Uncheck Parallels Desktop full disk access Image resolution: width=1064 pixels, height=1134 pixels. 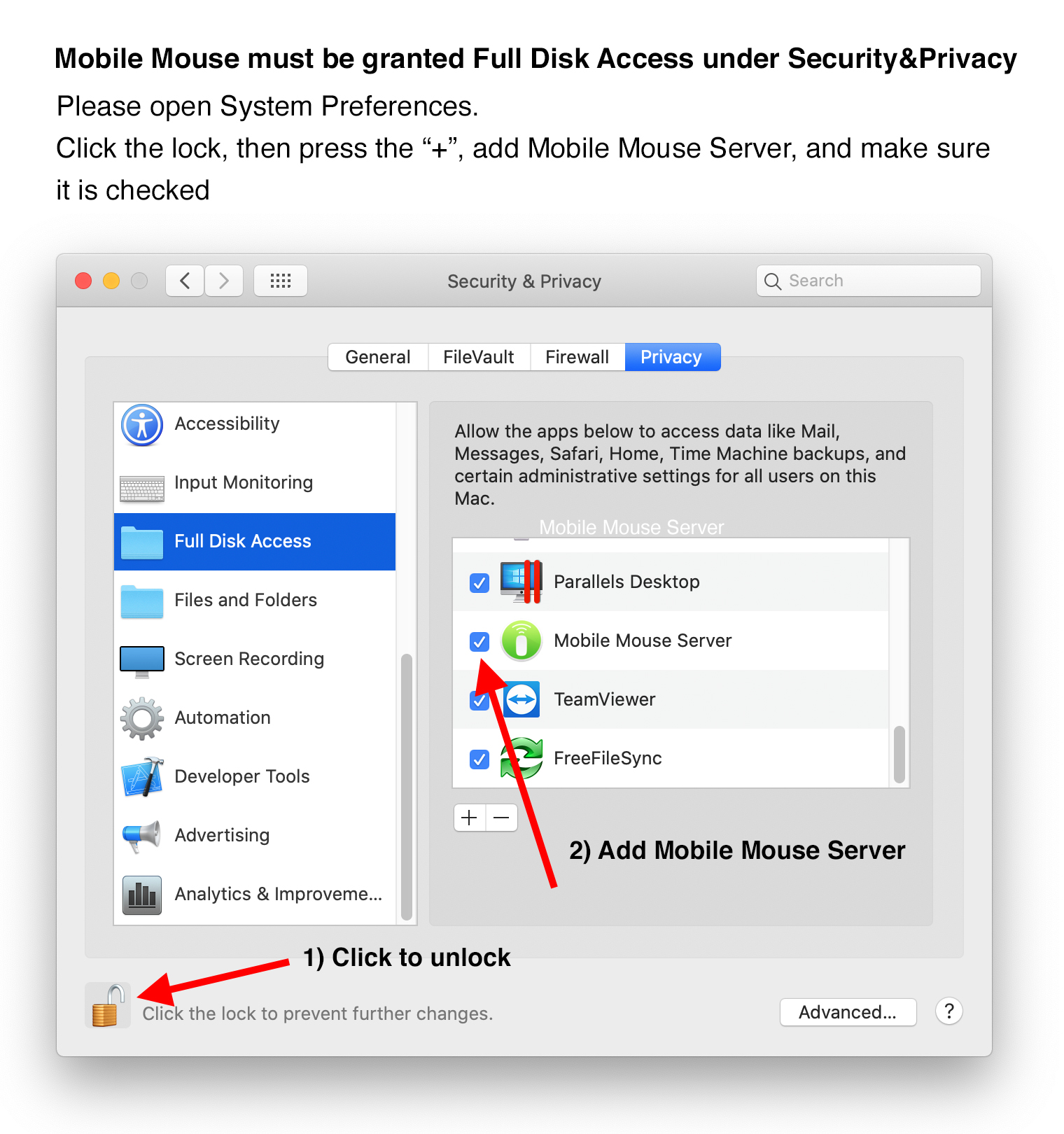point(479,582)
